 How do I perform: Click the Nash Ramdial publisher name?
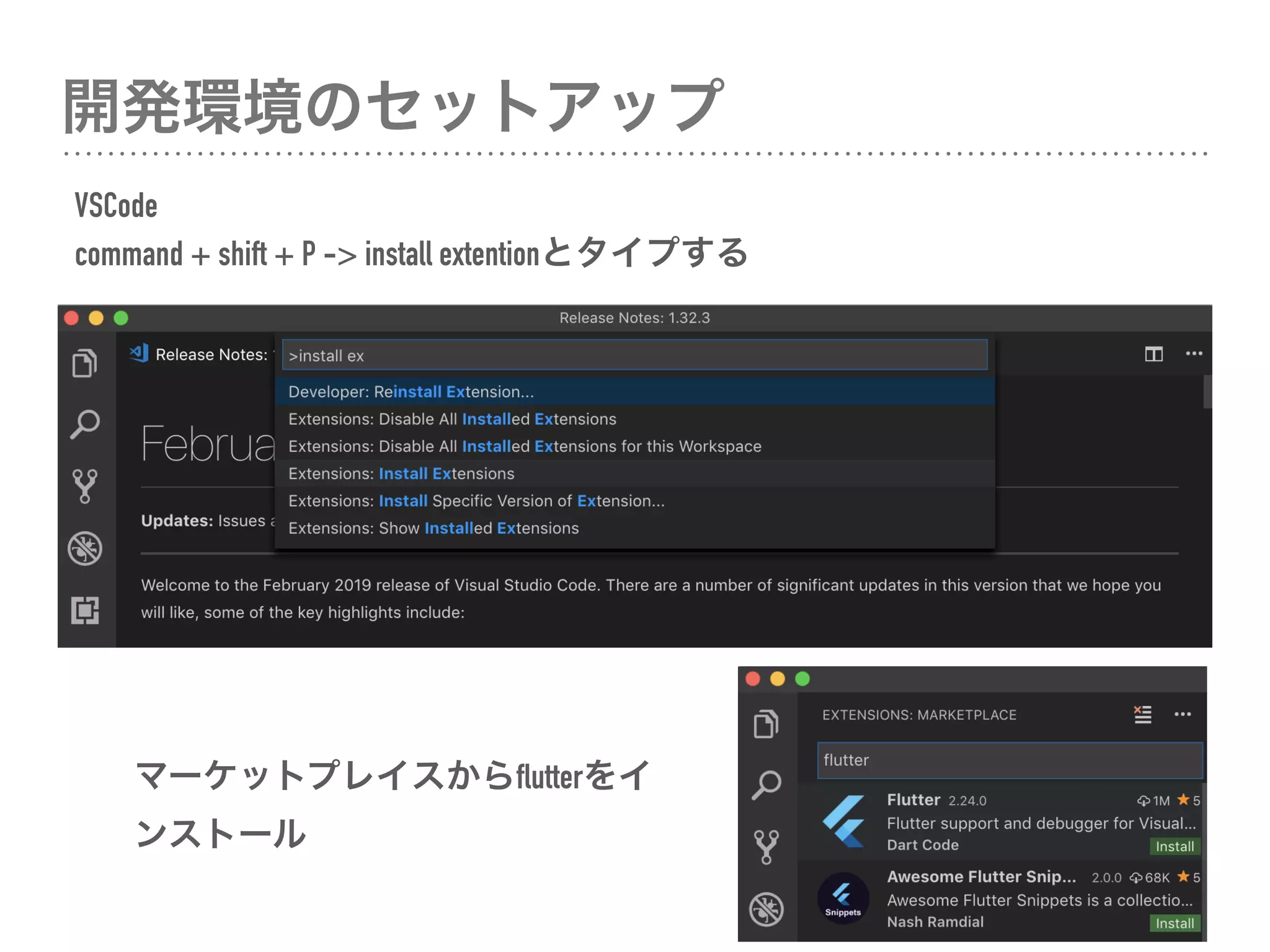point(935,922)
